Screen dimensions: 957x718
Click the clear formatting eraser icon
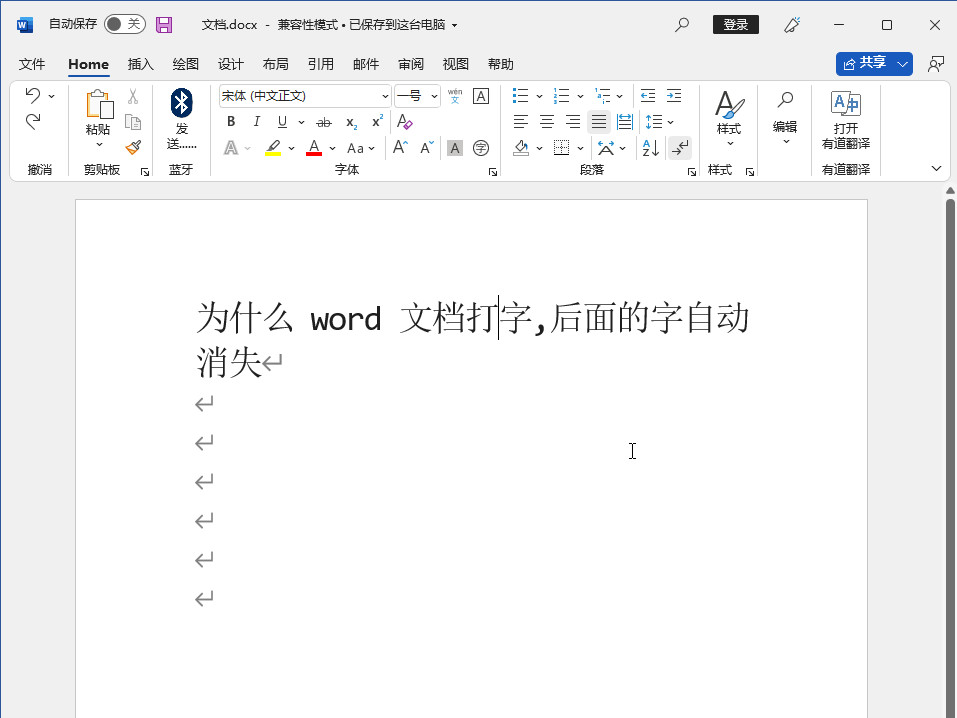click(x=404, y=122)
